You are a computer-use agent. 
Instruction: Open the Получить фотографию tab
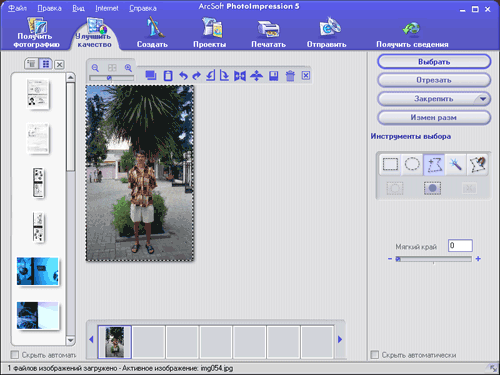tap(36, 33)
